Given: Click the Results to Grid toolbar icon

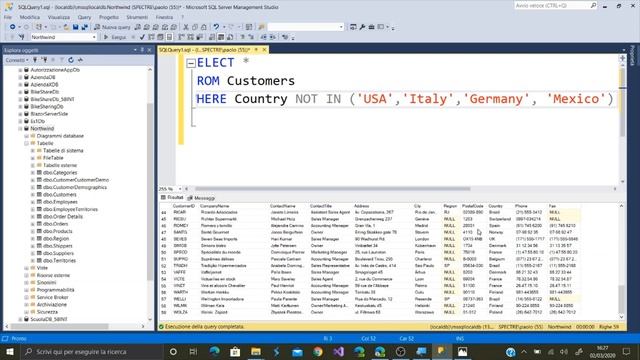Looking at the screenshot, I should (221, 37).
